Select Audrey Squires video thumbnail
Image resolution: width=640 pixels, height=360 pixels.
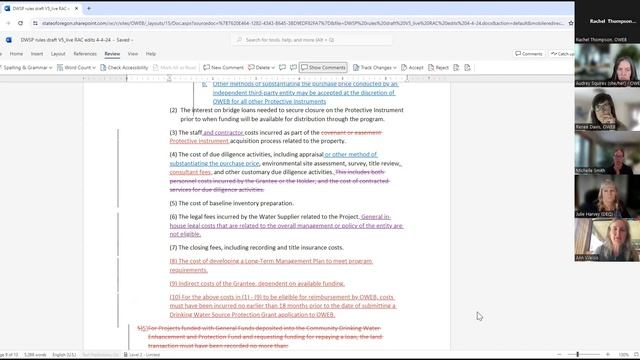607,65
